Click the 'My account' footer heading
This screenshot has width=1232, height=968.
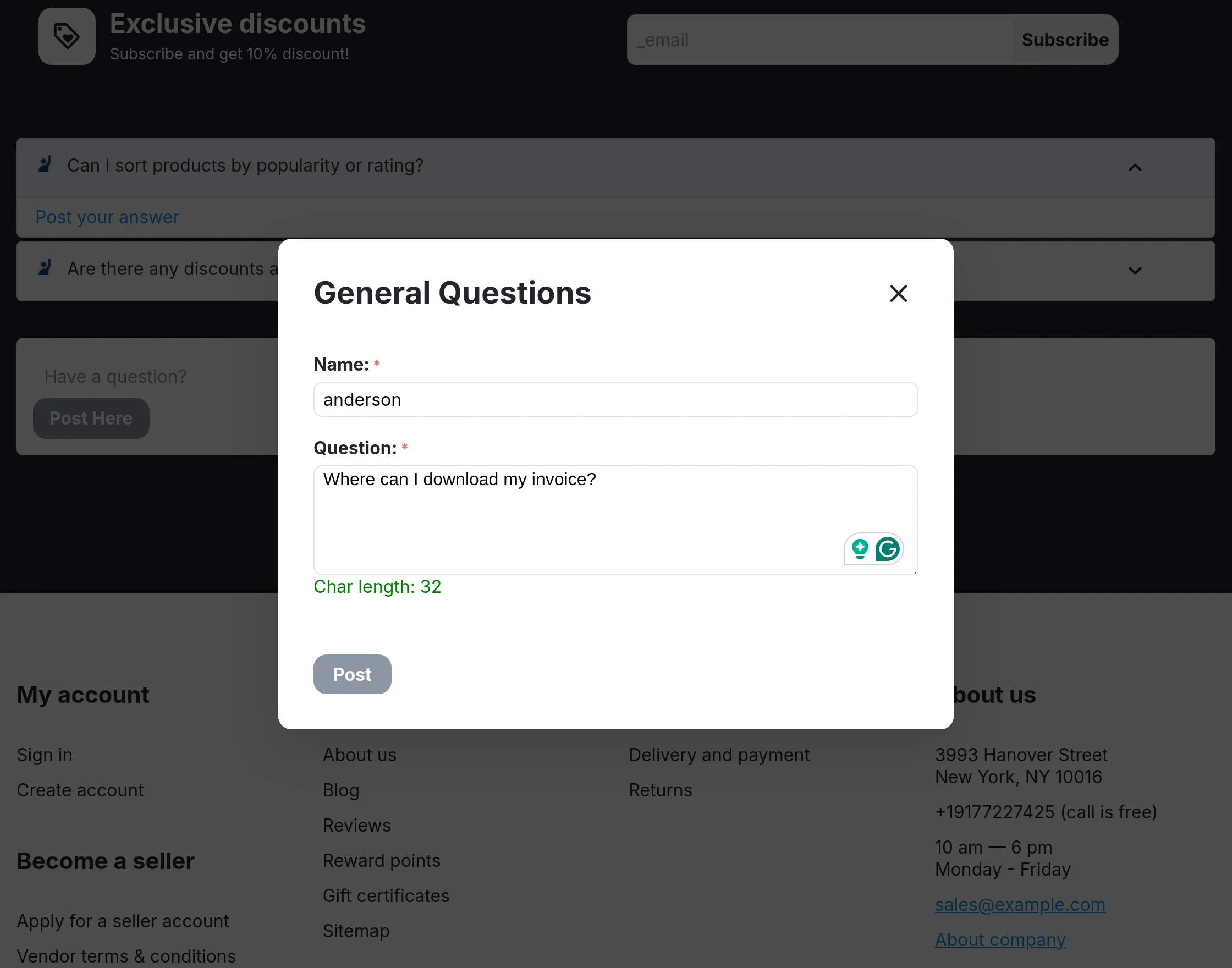click(x=82, y=695)
